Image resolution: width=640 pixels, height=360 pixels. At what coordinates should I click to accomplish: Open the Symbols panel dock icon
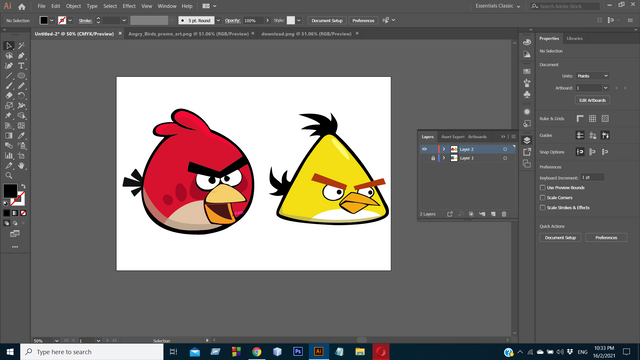click(527, 95)
